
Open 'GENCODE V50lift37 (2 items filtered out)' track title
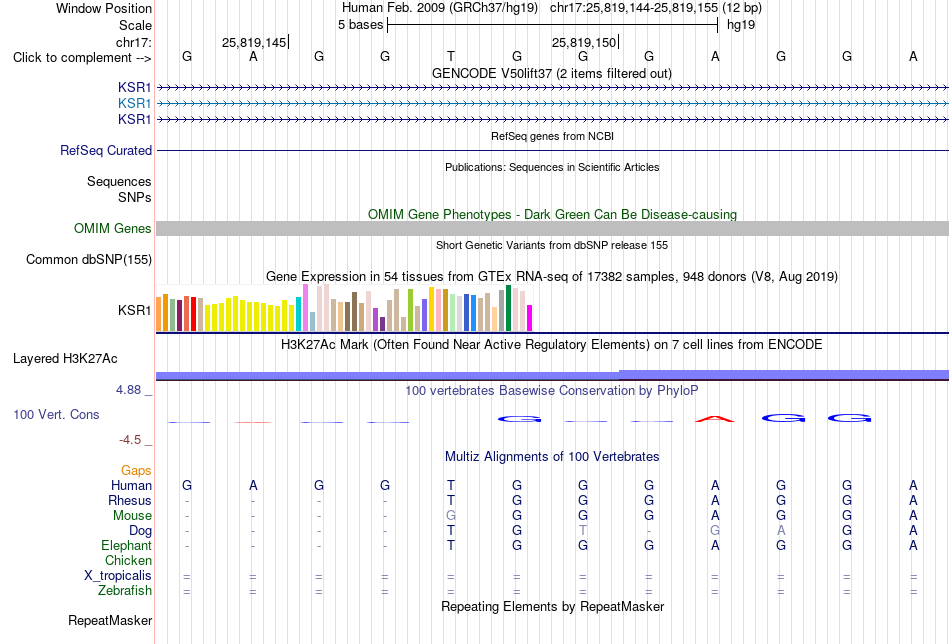(552, 73)
